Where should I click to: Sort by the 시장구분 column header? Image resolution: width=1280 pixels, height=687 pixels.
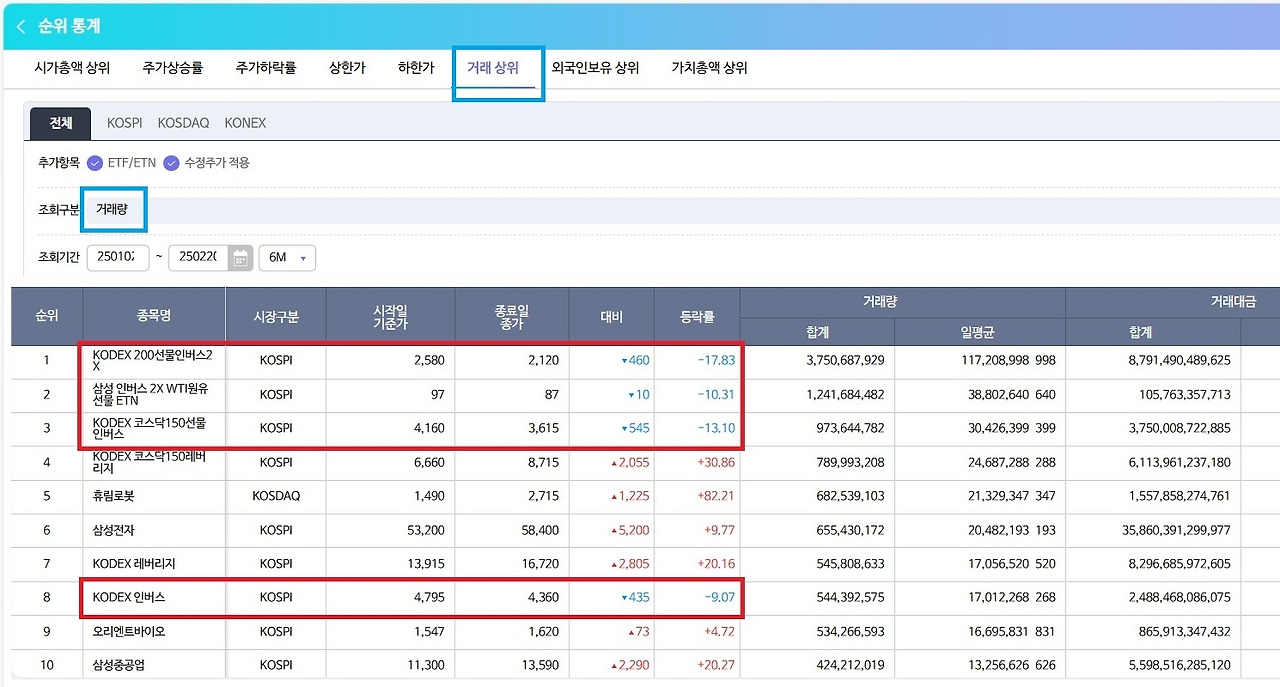276,316
